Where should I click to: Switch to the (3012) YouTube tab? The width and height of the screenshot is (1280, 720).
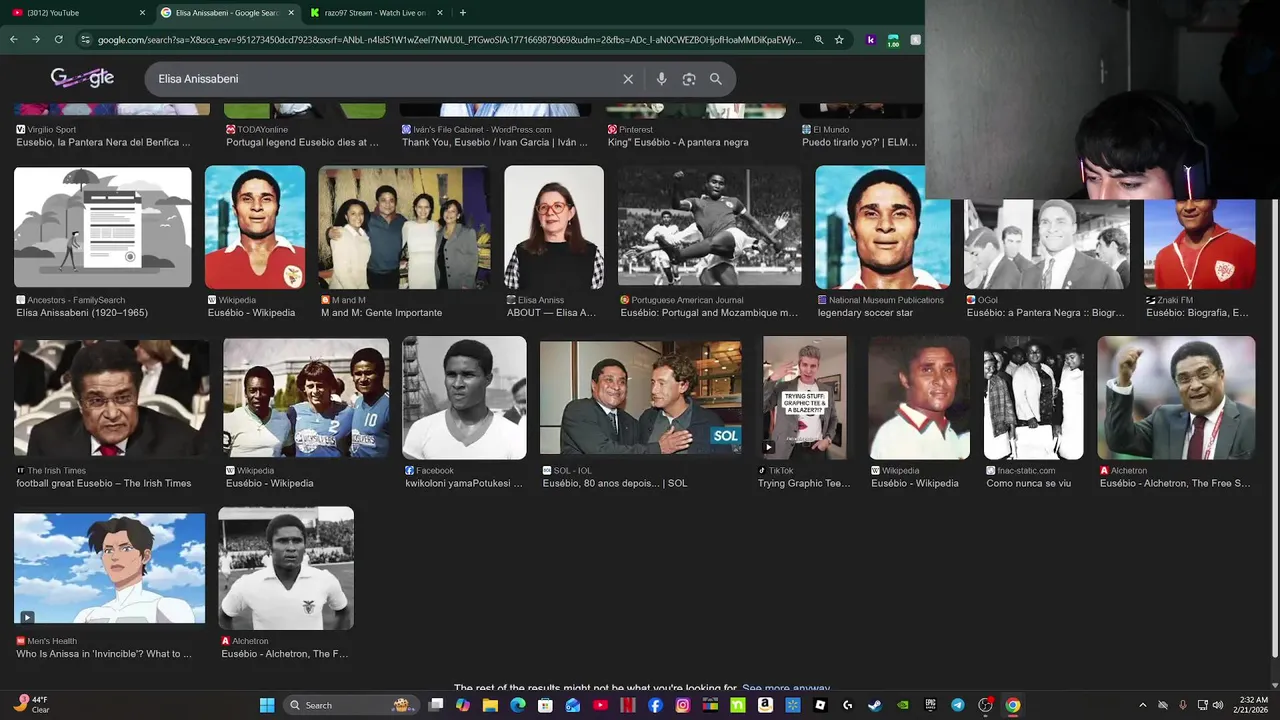click(77, 13)
